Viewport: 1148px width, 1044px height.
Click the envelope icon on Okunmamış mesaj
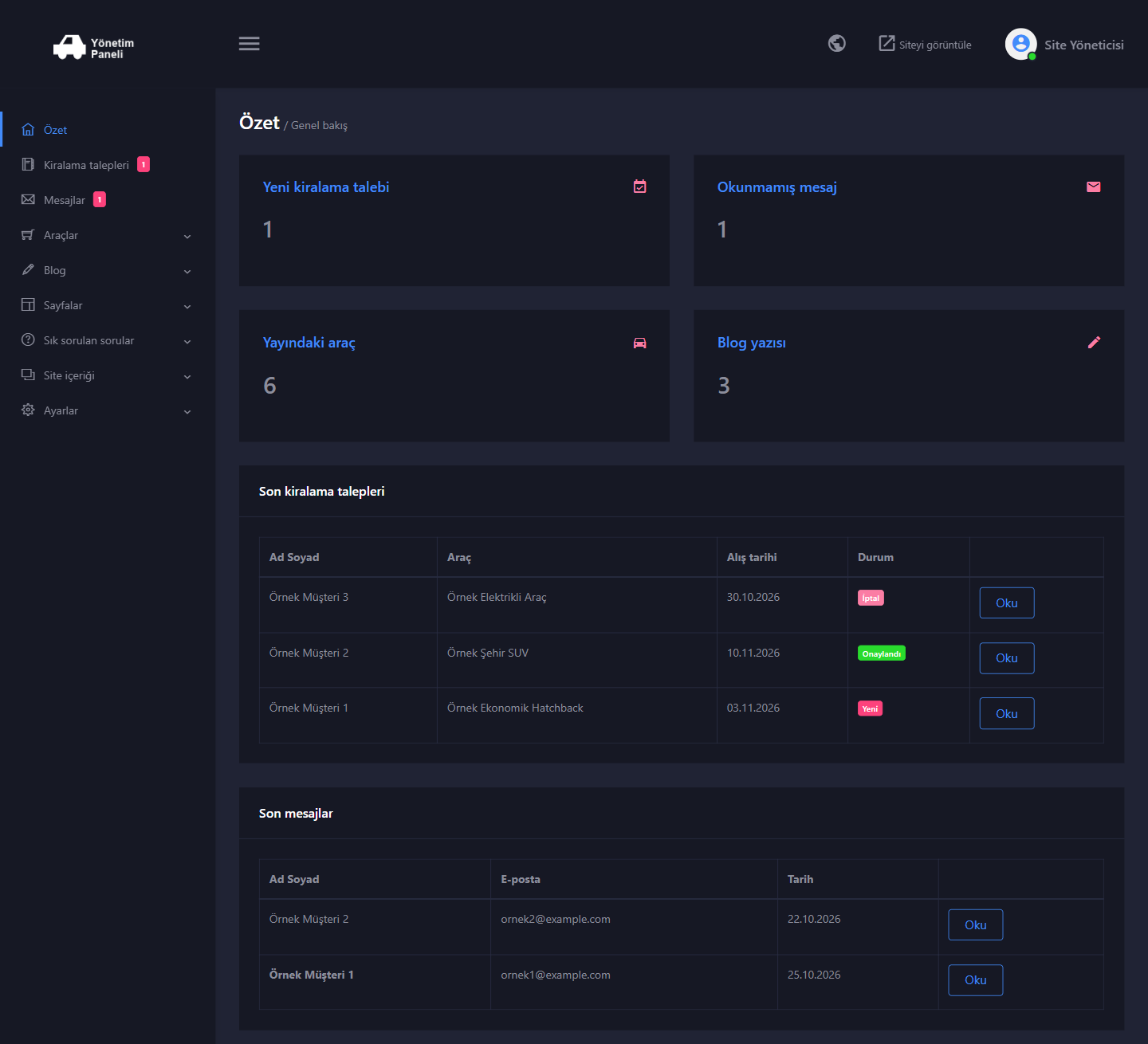[x=1094, y=186]
